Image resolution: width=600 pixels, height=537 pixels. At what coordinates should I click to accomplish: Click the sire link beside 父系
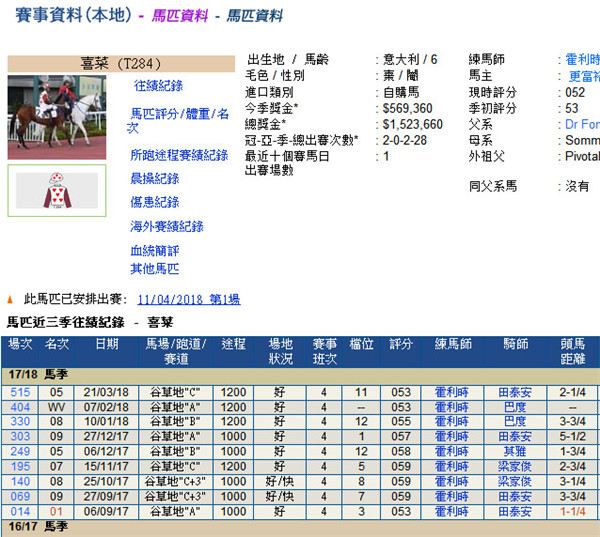[582, 124]
